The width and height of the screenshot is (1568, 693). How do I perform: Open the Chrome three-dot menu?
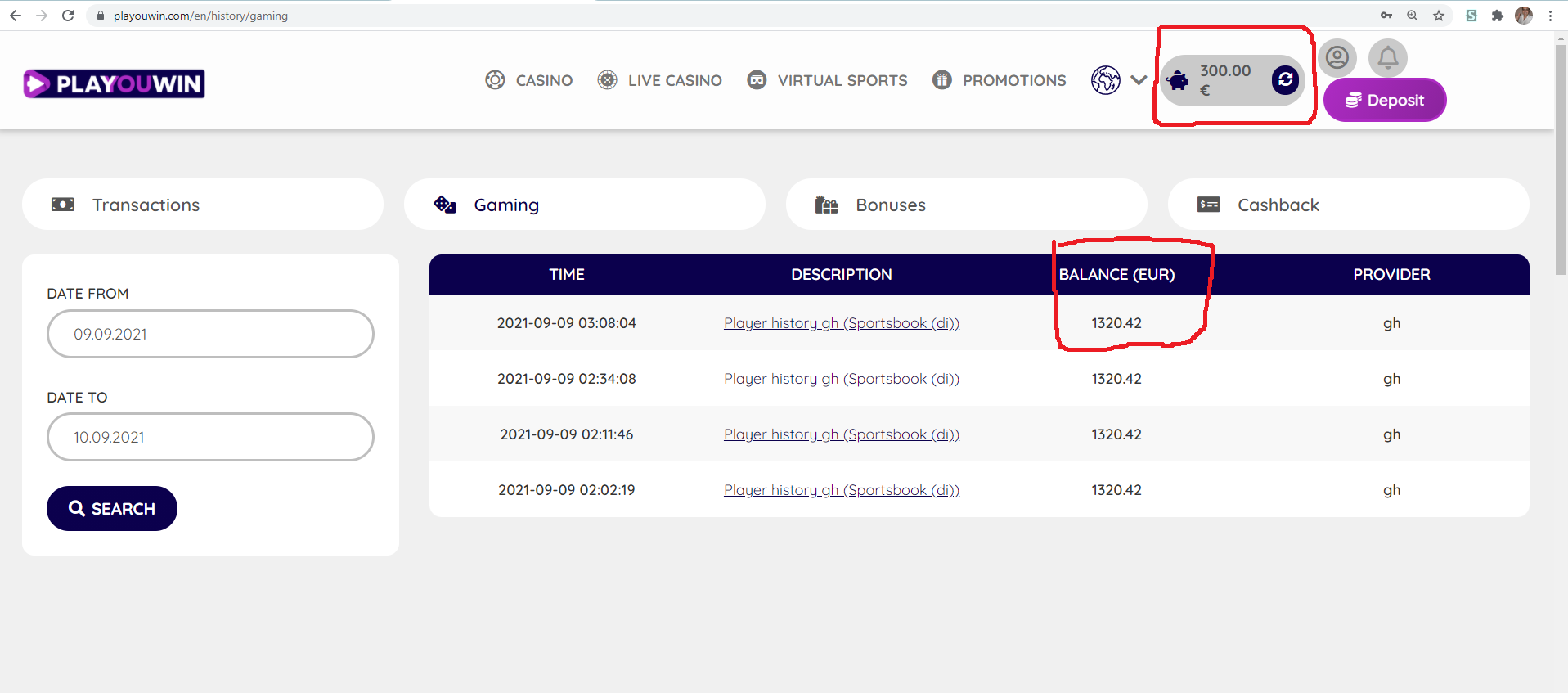1550,16
